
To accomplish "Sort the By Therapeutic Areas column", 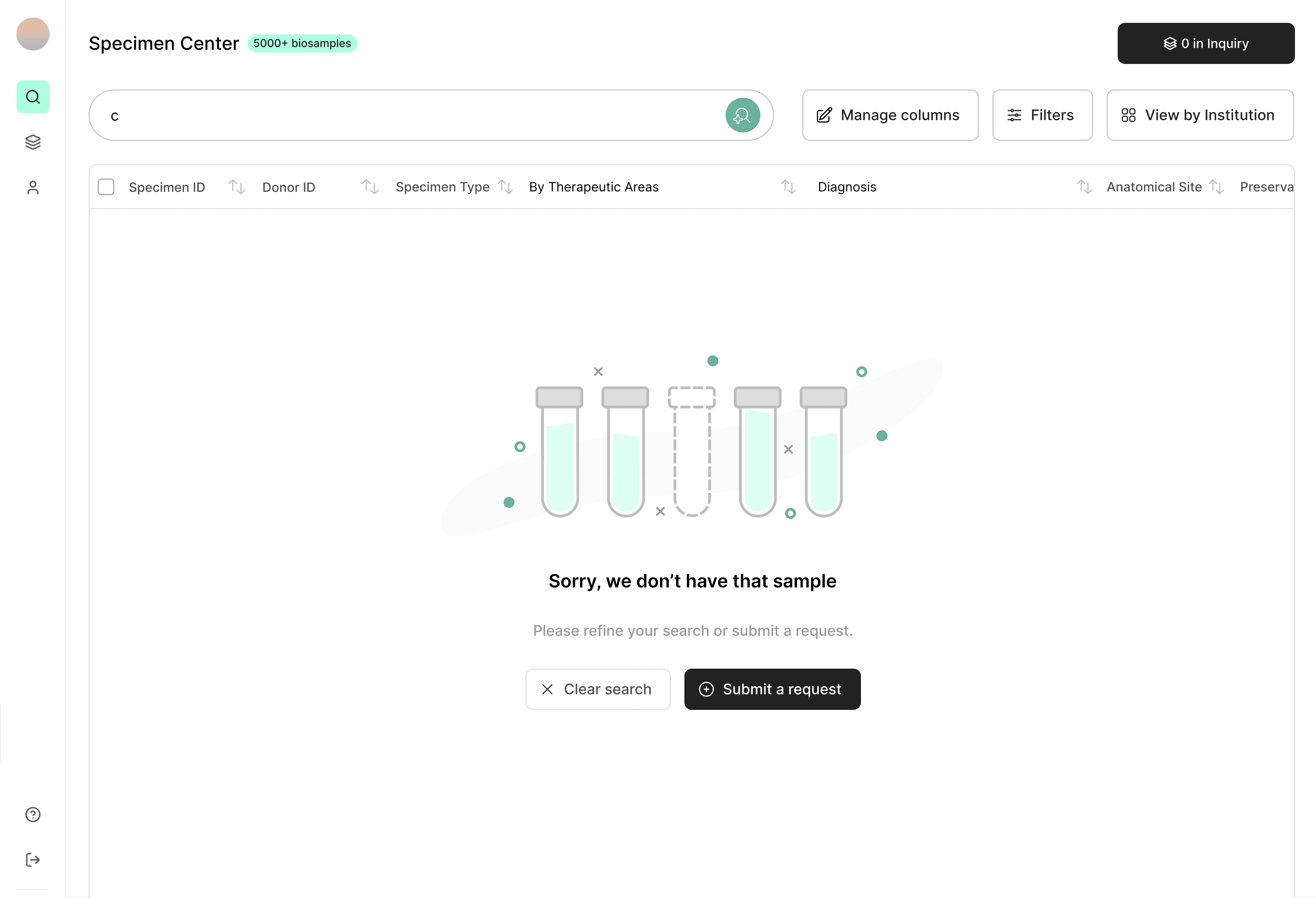I will click(x=788, y=187).
